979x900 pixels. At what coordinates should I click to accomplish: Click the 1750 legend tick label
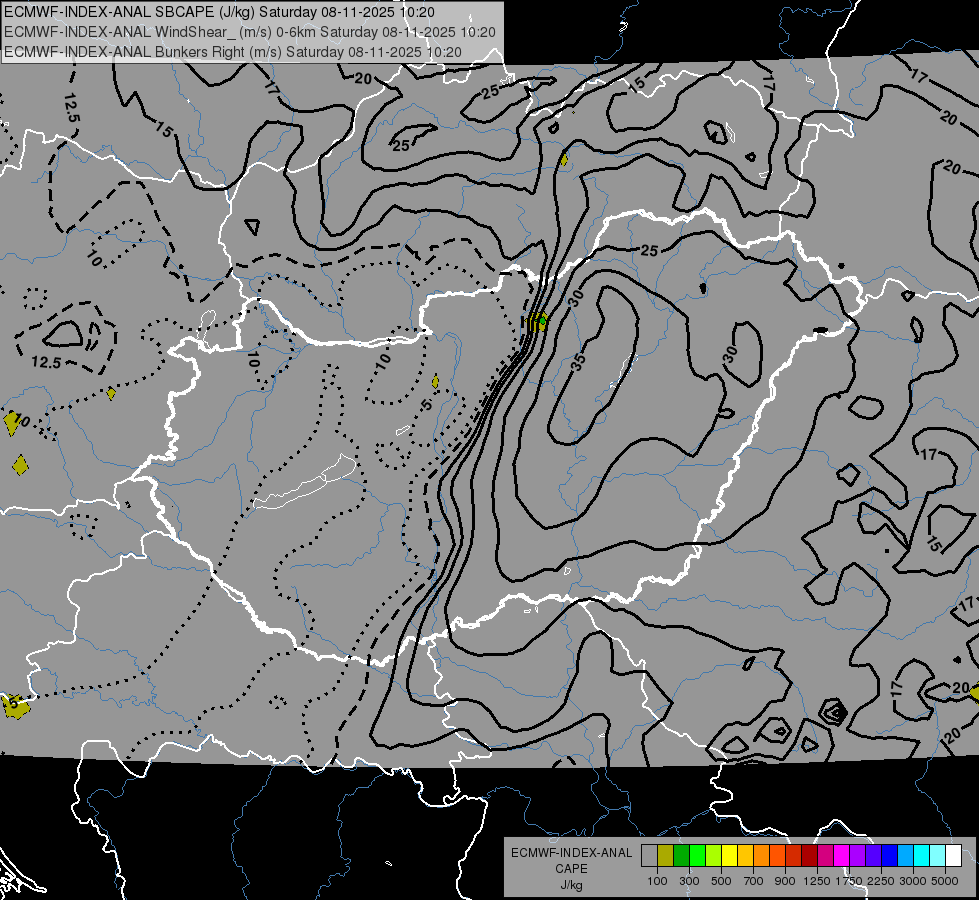coord(849,881)
